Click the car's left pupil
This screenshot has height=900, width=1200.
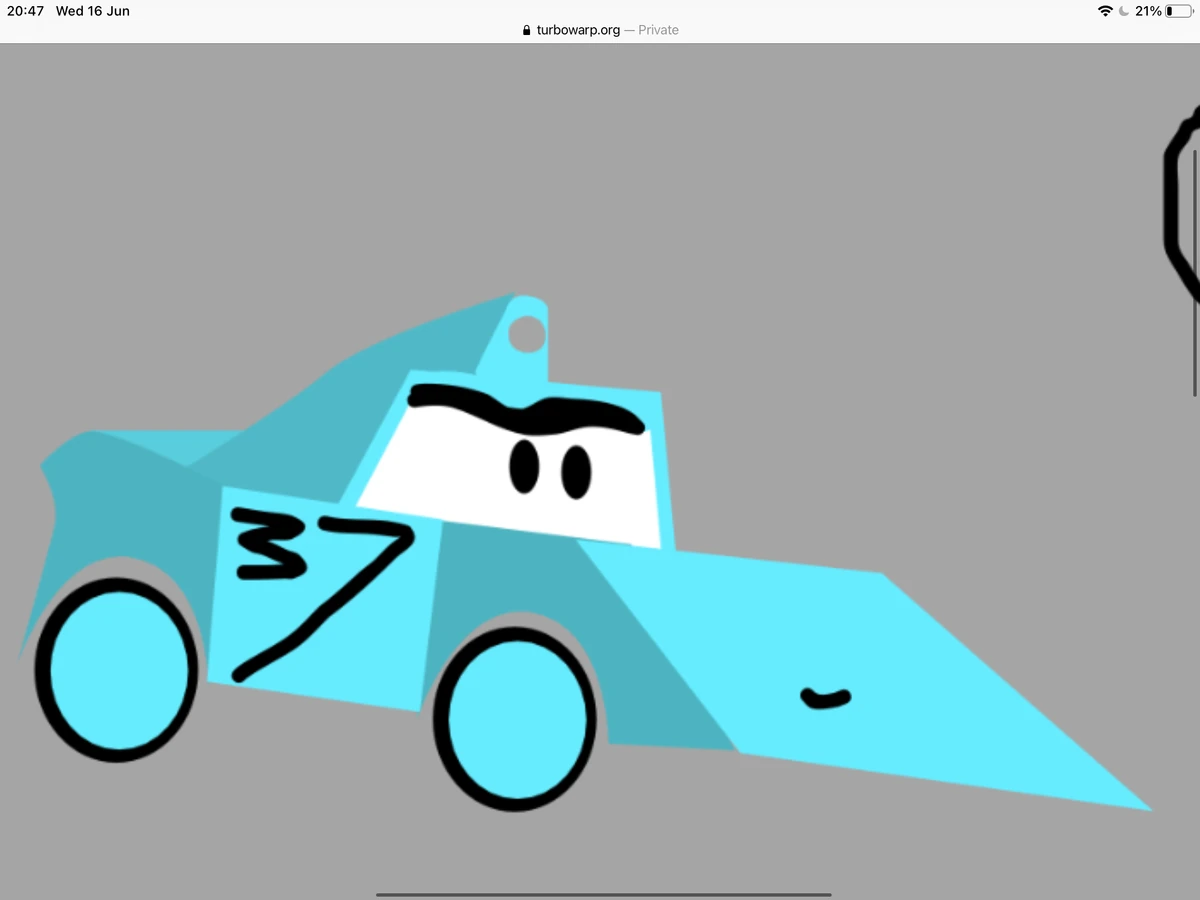(x=524, y=468)
